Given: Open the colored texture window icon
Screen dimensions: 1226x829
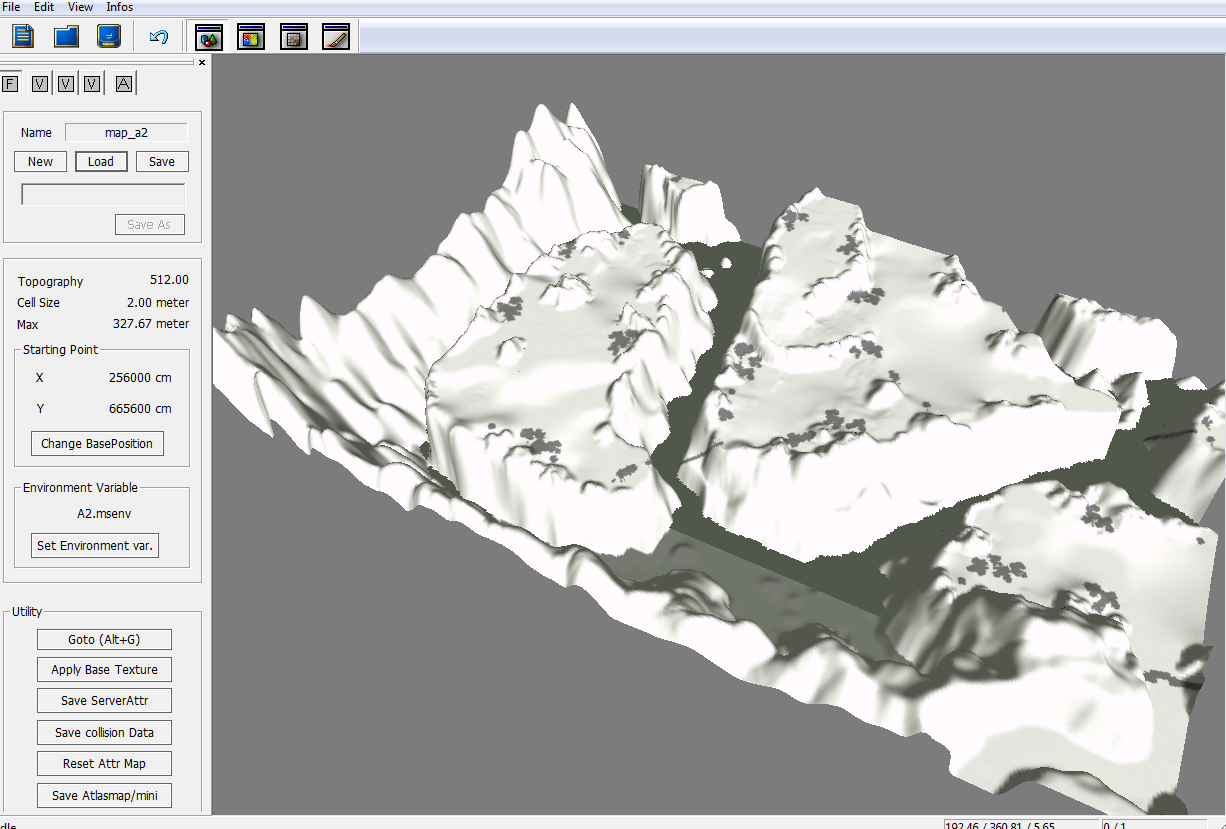Looking at the screenshot, I should 250,38.
